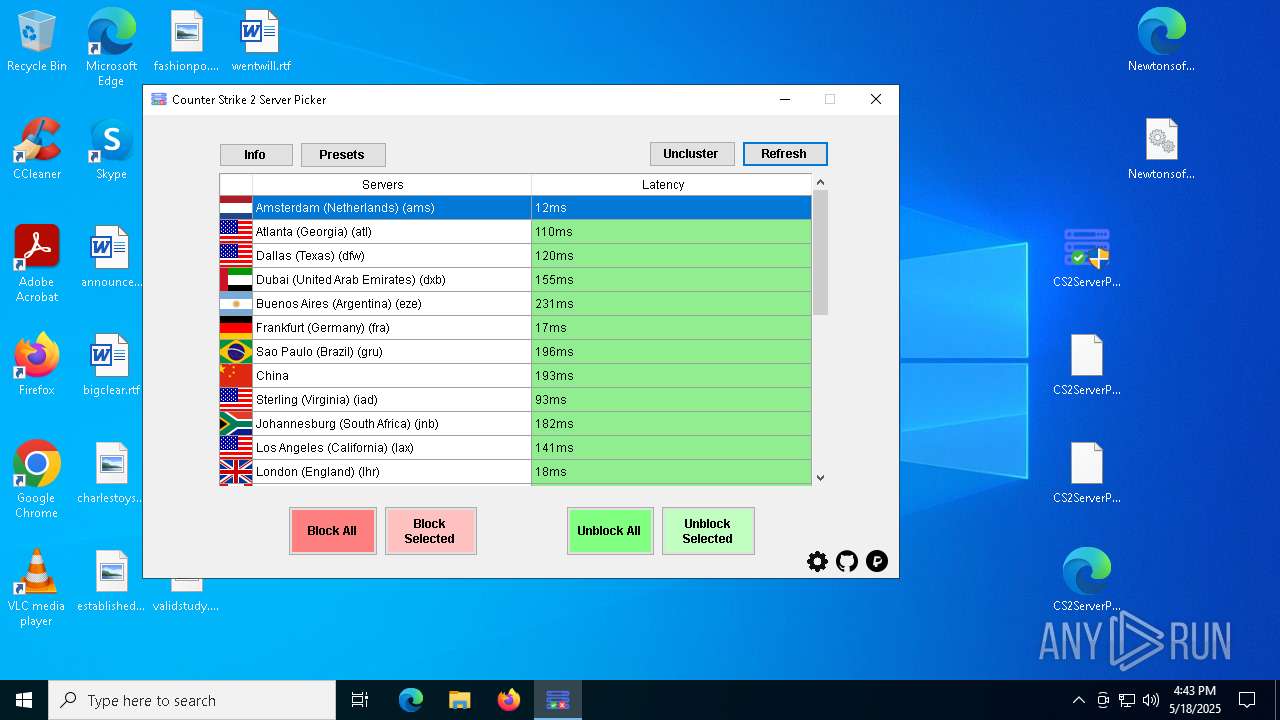Click the Servers column header

[x=392, y=185]
